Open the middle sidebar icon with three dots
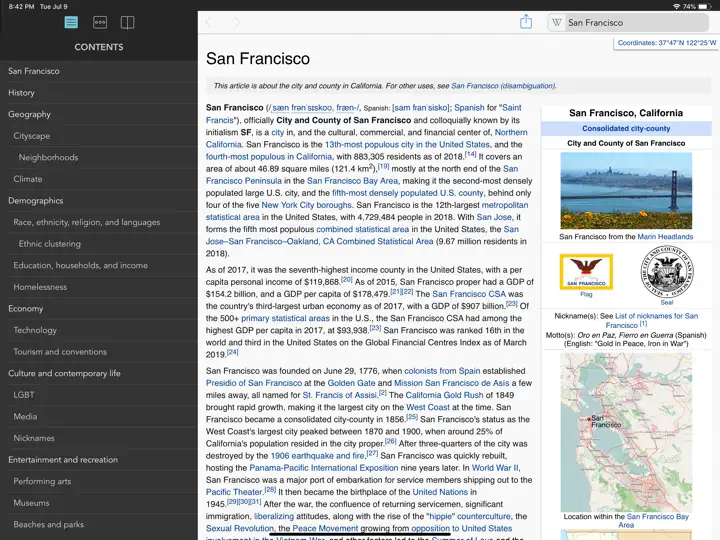 (x=100, y=22)
